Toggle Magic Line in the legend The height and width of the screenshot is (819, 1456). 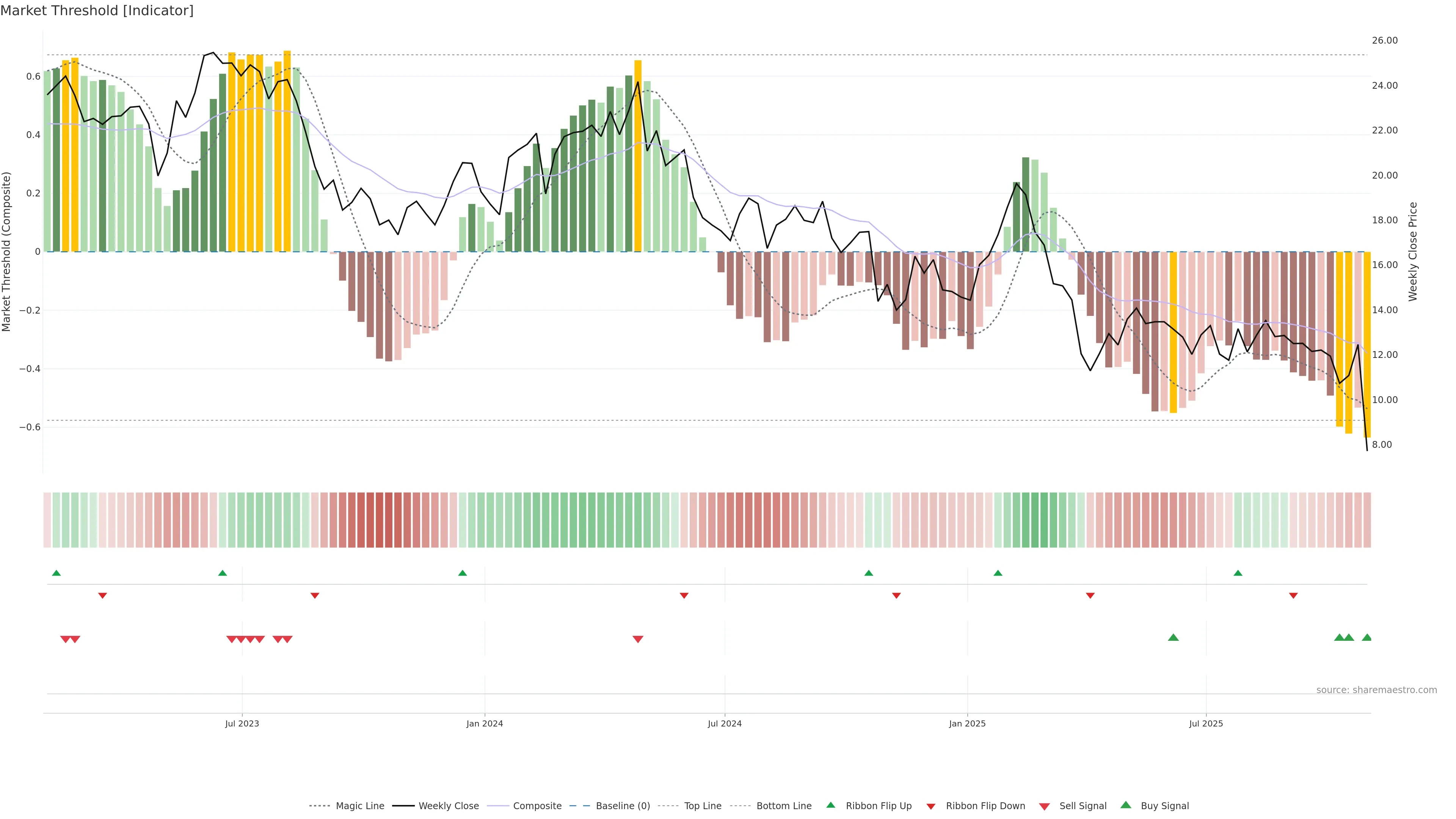click(x=359, y=805)
